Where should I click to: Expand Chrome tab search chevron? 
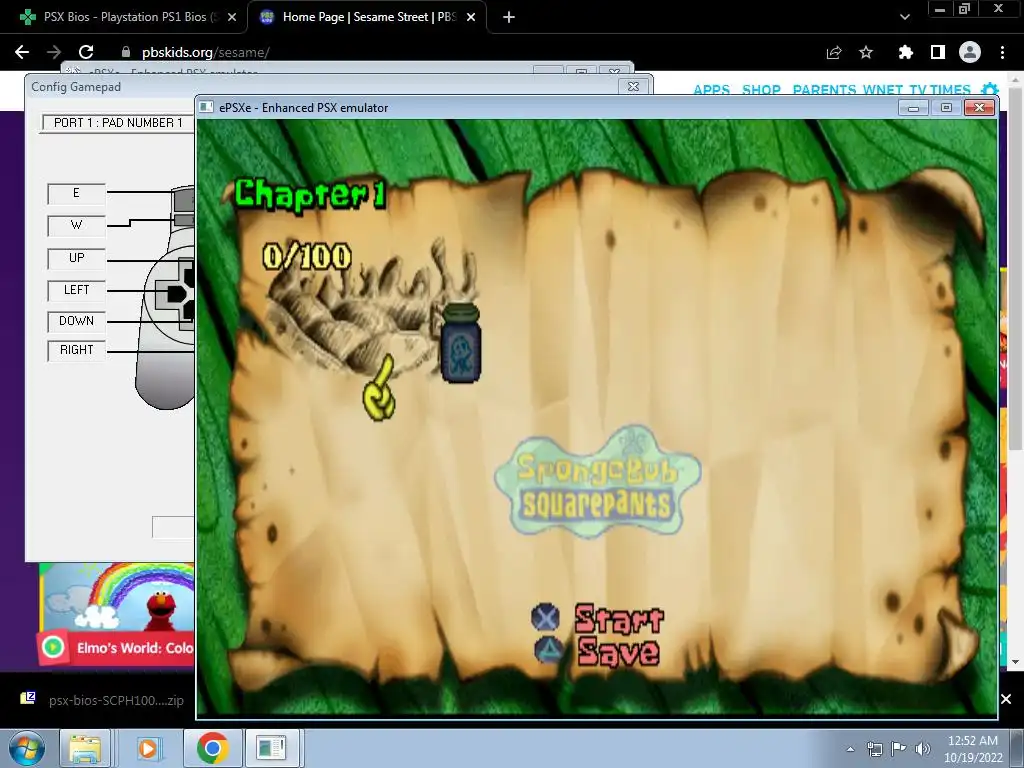point(904,18)
